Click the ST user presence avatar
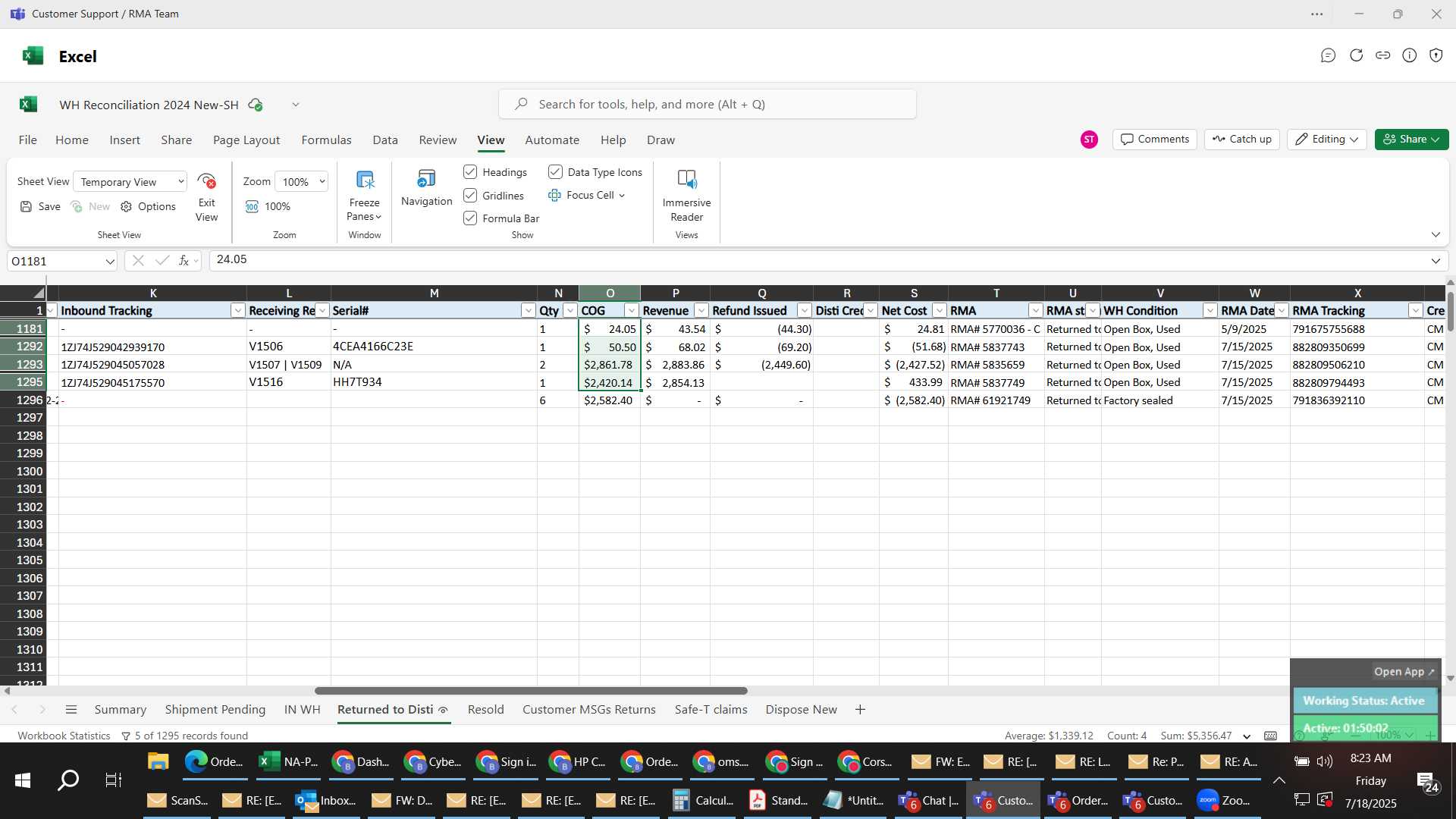Image resolution: width=1456 pixels, height=819 pixels. click(1089, 140)
